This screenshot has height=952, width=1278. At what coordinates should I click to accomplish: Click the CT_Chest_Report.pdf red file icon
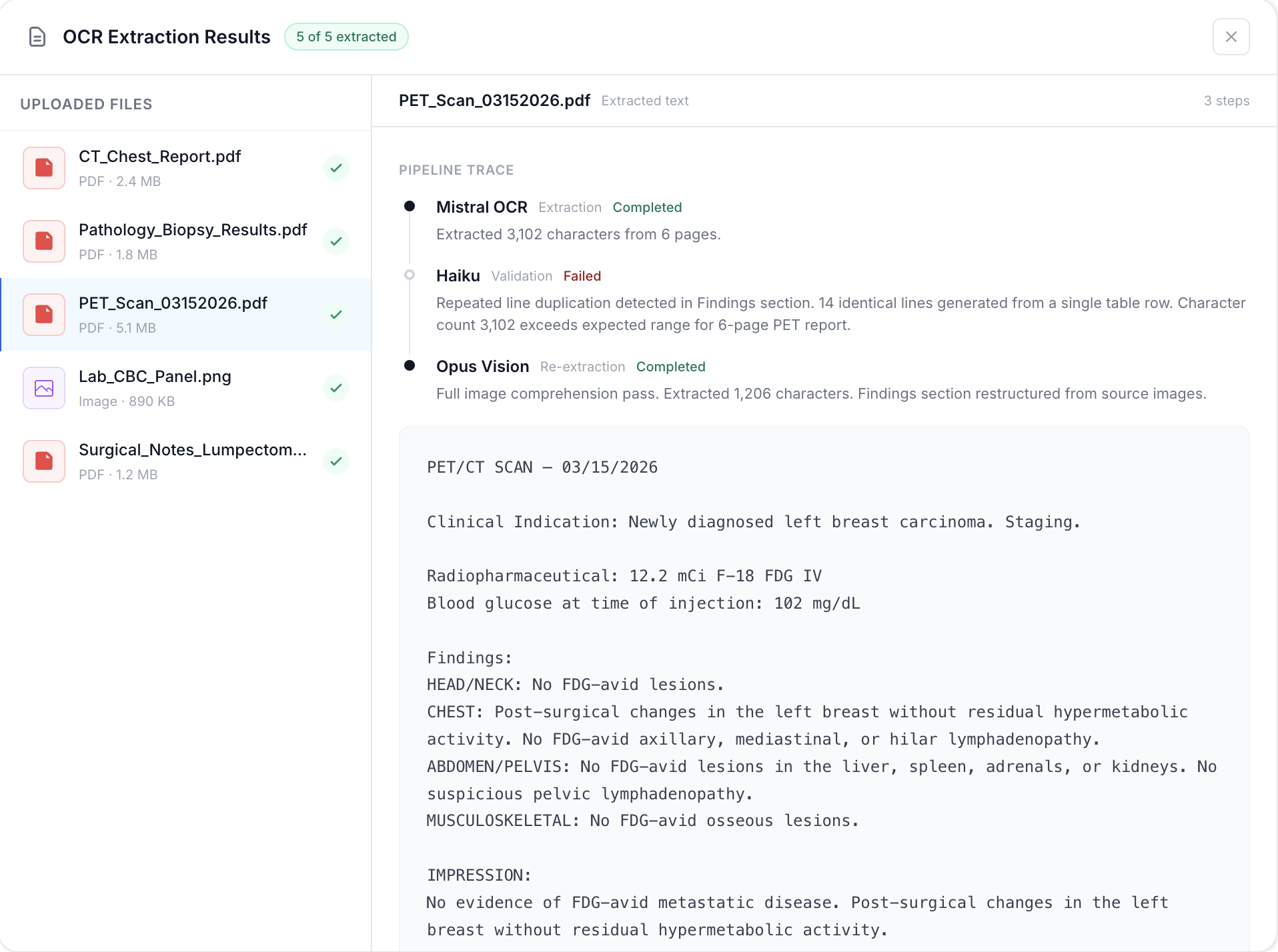(44, 168)
